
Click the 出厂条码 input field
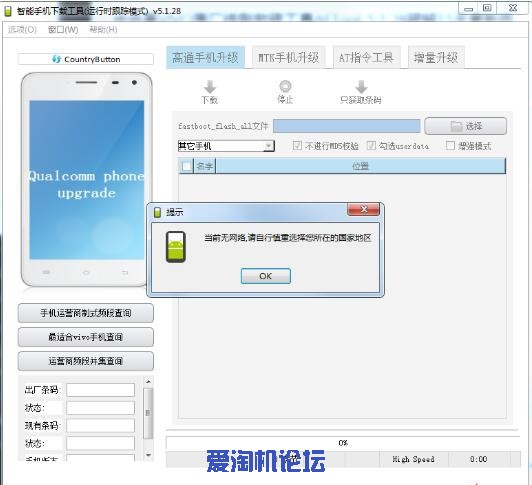(x=100, y=390)
